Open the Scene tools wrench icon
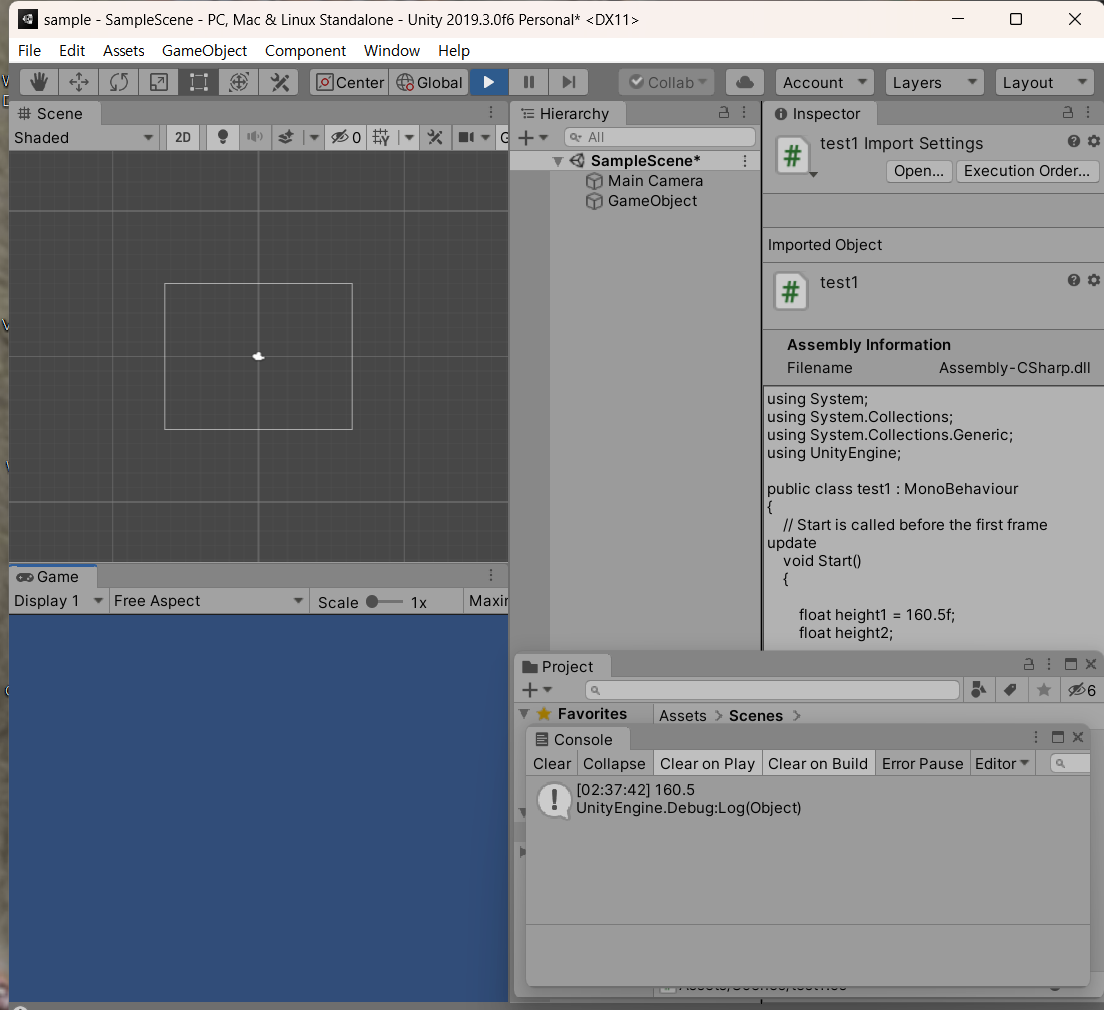The height and width of the screenshot is (1010, 1104). (x=435, y=137)
